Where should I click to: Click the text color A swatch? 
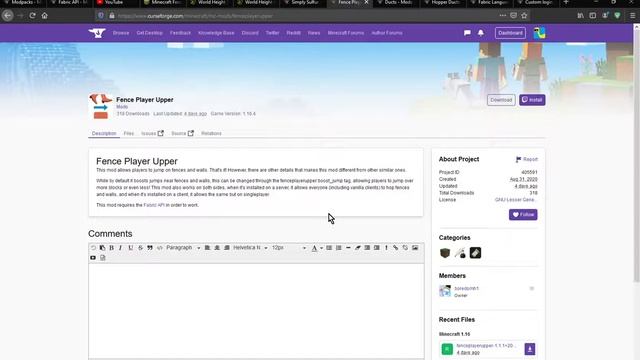point(314,248)
